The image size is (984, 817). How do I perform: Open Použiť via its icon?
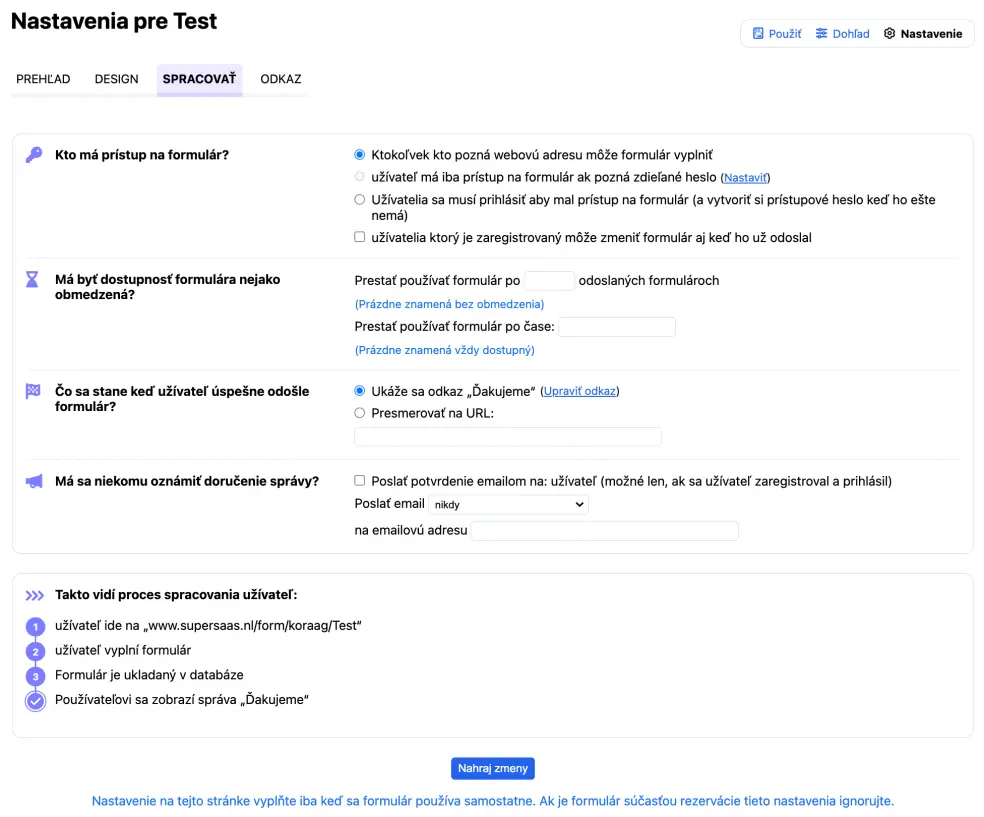point(758,34)
